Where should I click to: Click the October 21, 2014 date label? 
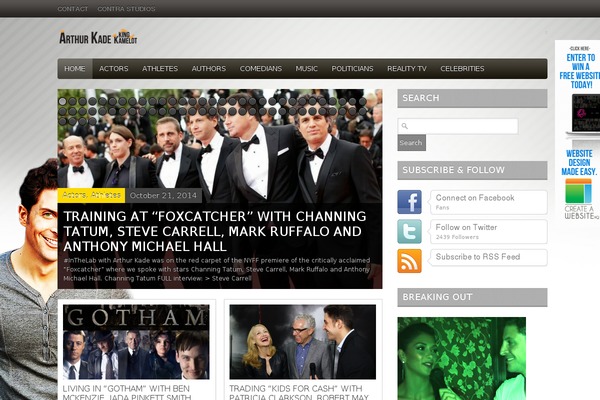tap(163, 195)
